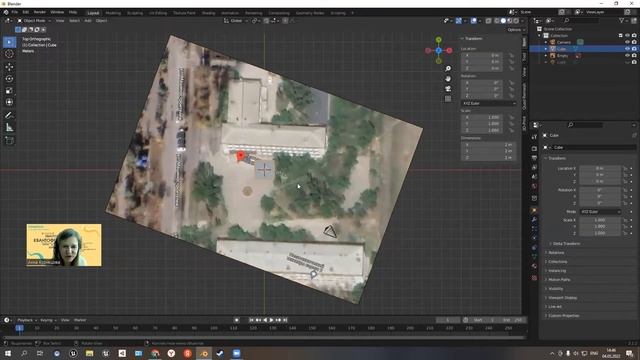The height and width of the screenshot is (360, 640).
Task: Toggle X-ray display in viewport header
Action: [x=488, y=21]
